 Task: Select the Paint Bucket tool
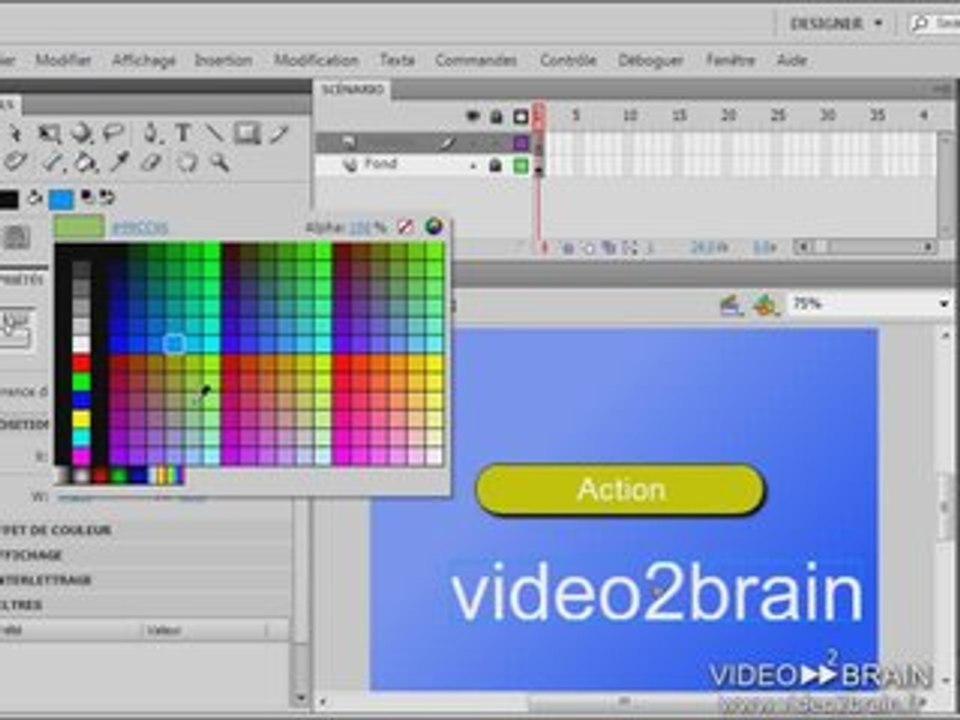click(x=86, y=163)
